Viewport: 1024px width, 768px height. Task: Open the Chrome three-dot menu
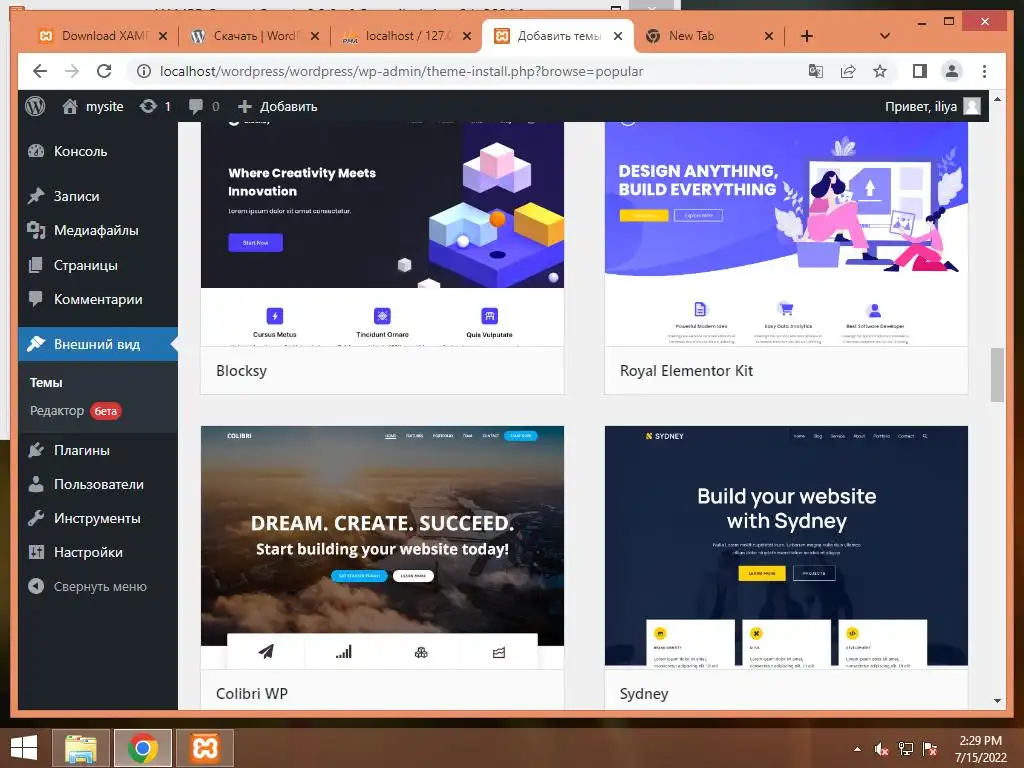[984, 71]
